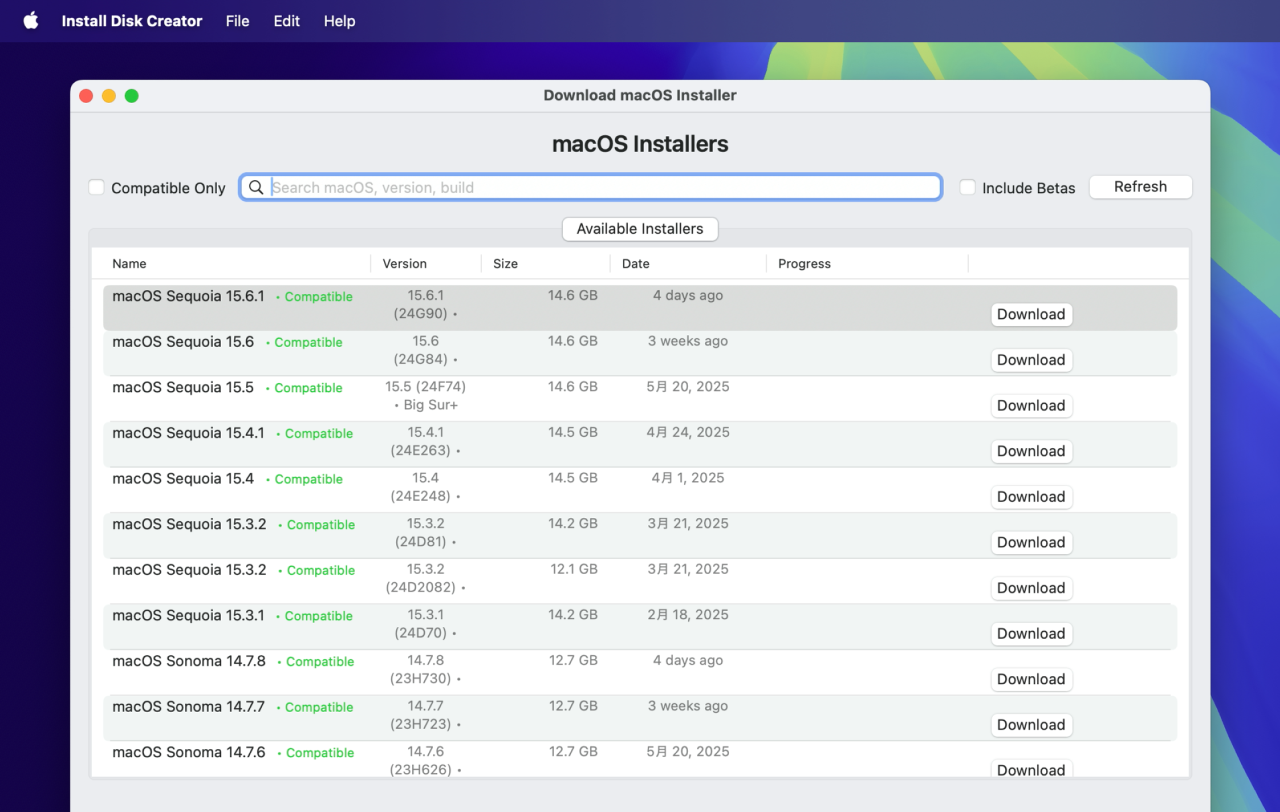Open the Help menu
The width and height of the screenshot is (1280, 812).
pyautogui.click(x=339, y=20)
